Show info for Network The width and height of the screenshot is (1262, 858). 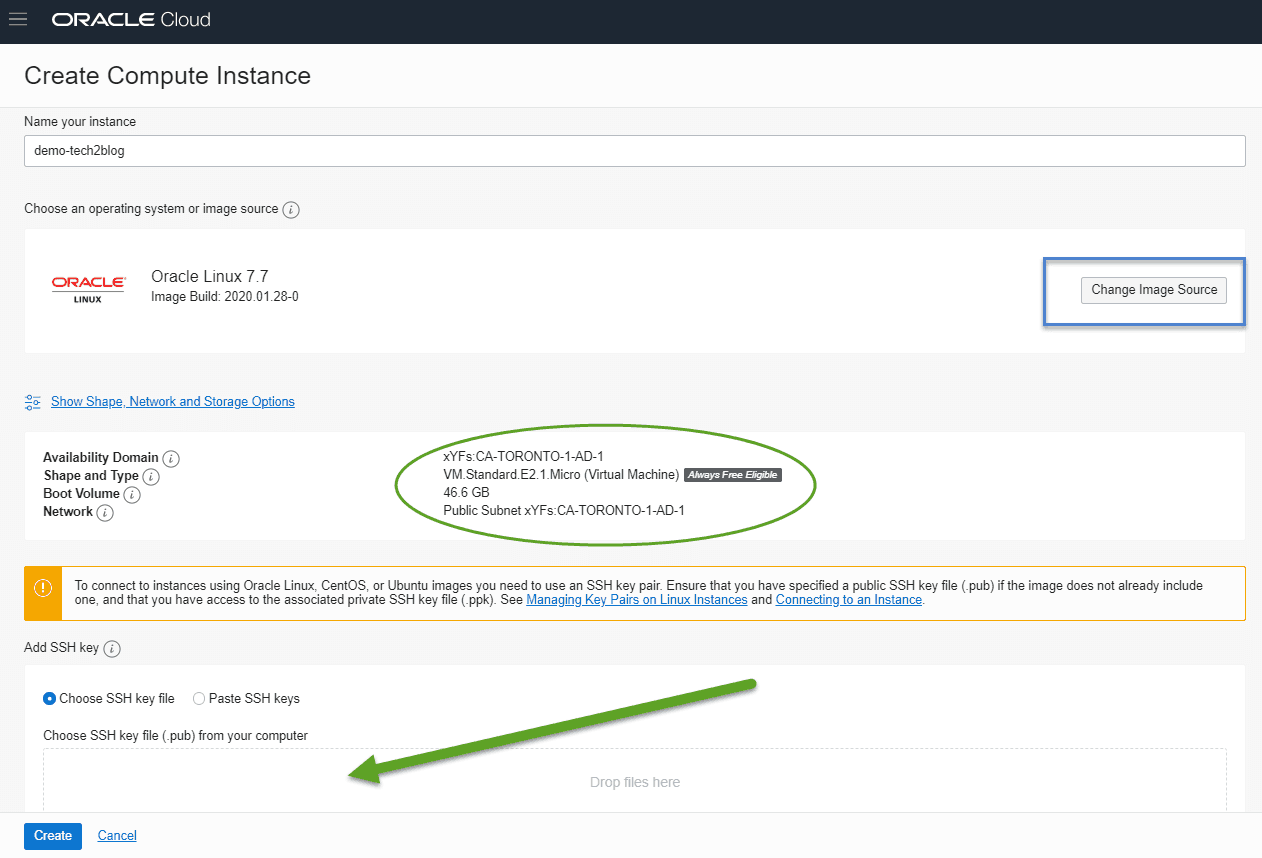tap(105, 513)
